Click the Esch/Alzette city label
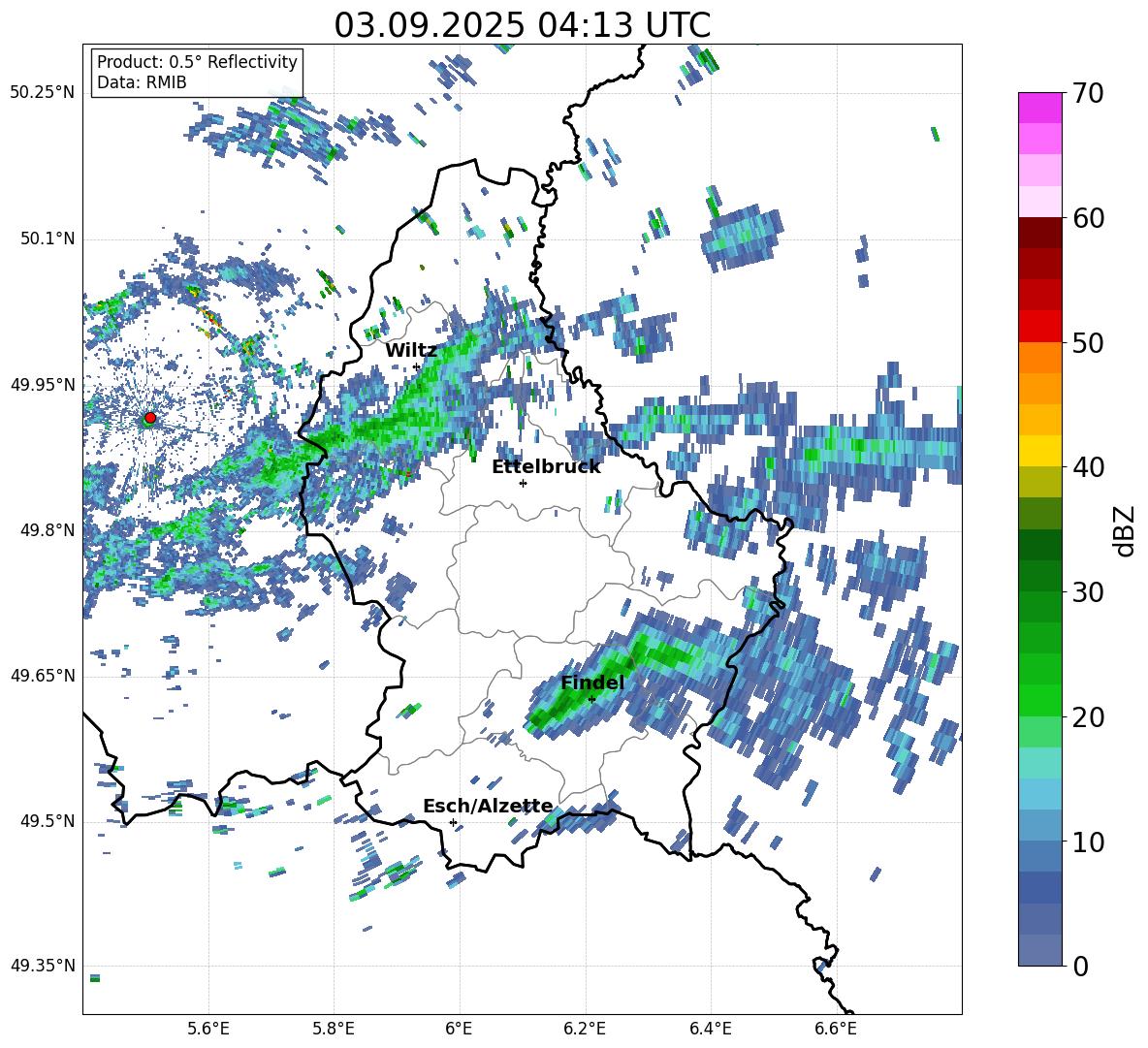 tap(488, 806)
